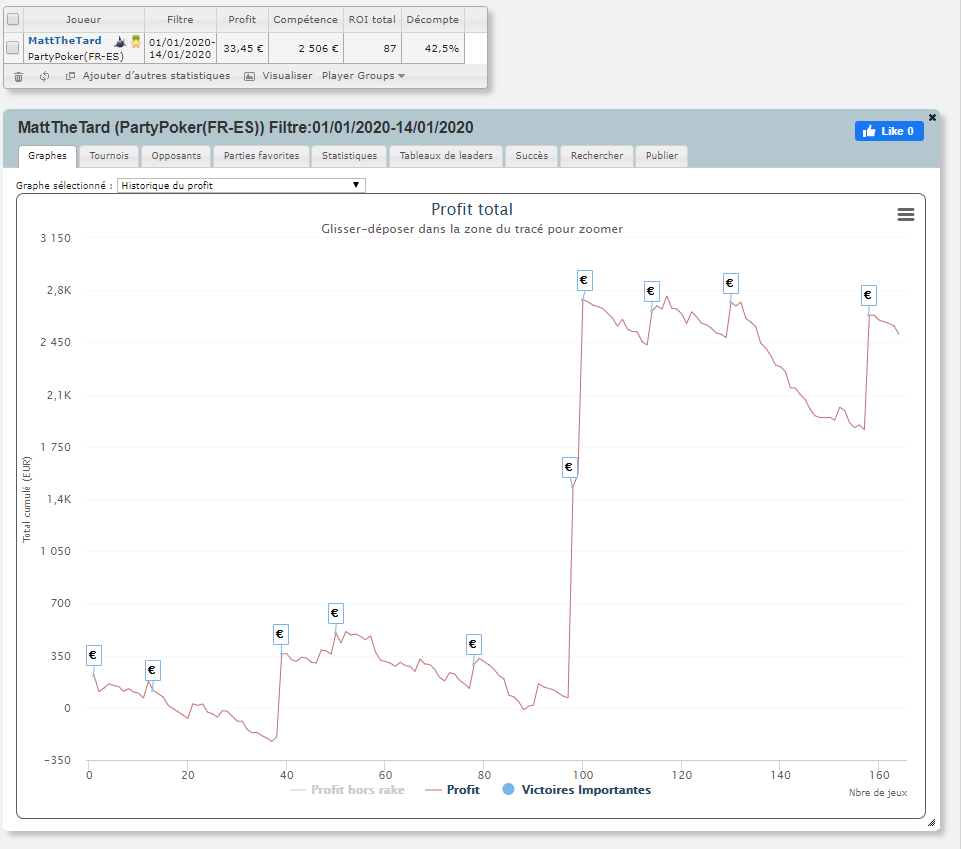This screenshot has height=849, width=961.
Task: Click the 33,45 € profit cell
Action: coord(243,48)
